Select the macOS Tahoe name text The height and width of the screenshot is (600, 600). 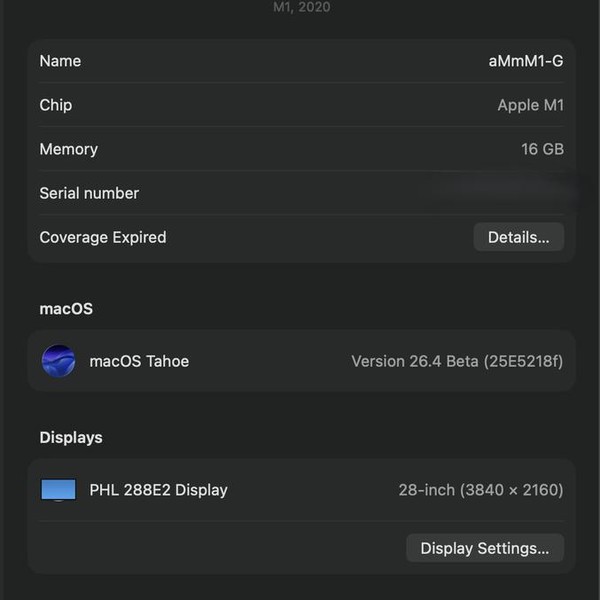point(139,361)
